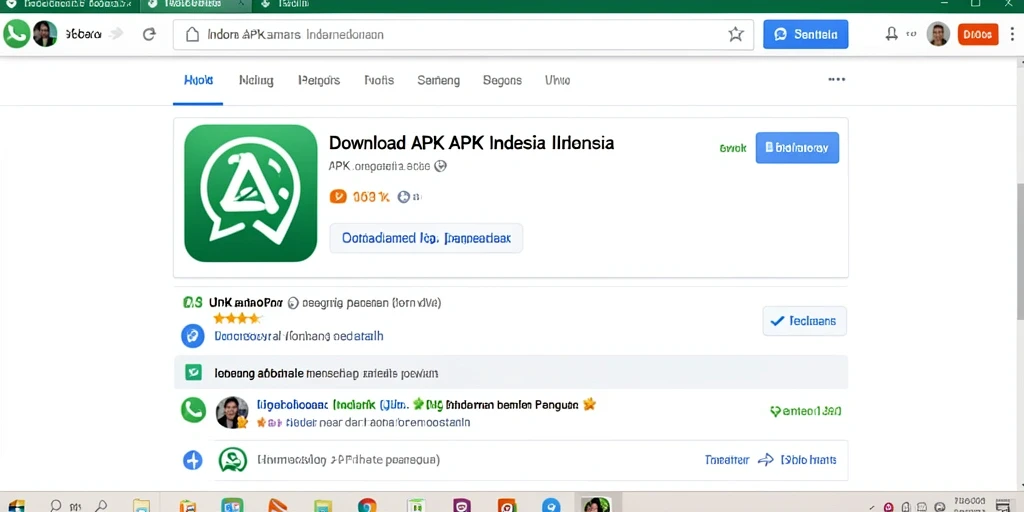Click the globe icon next to the rating
This screenshot has width=1024, height=512.
[404, 196]
